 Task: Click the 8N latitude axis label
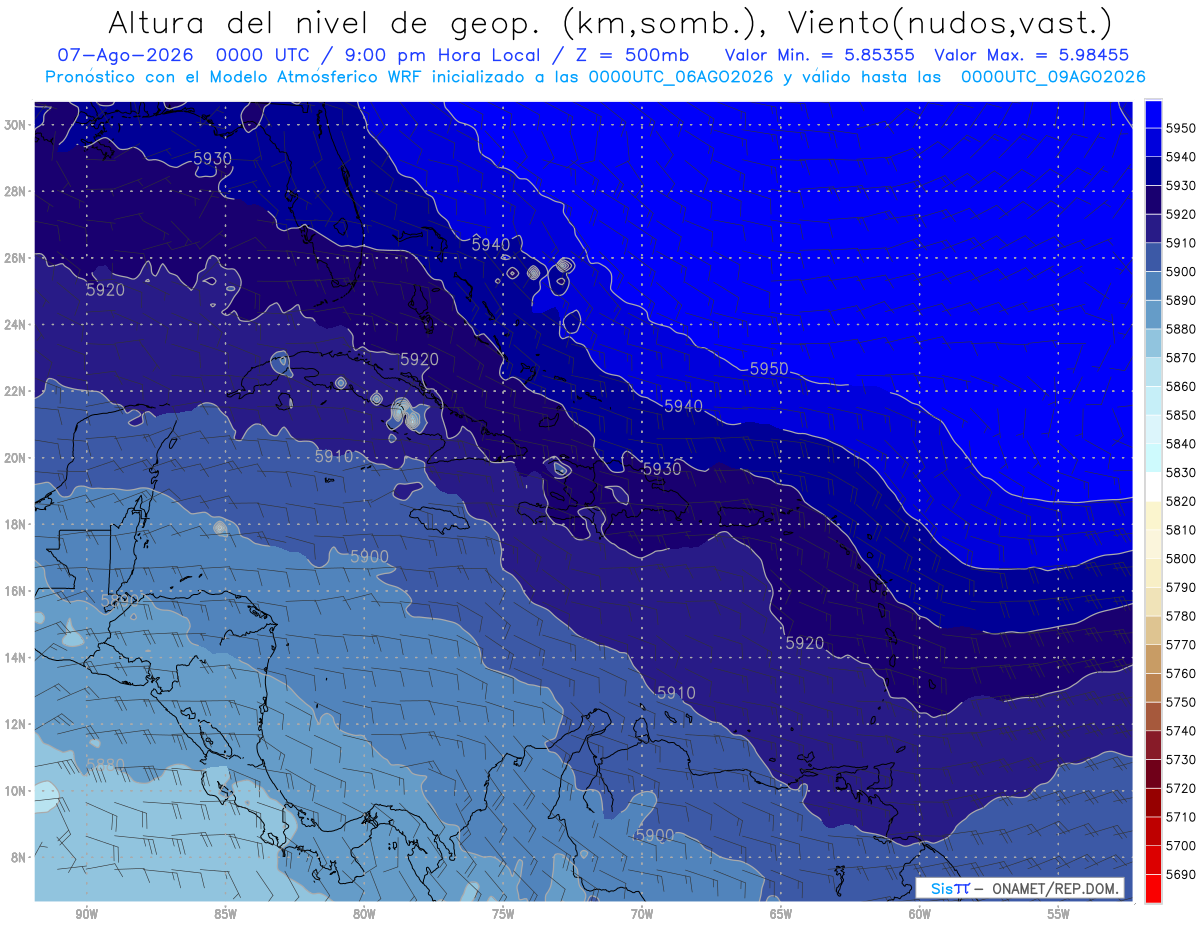20,858
